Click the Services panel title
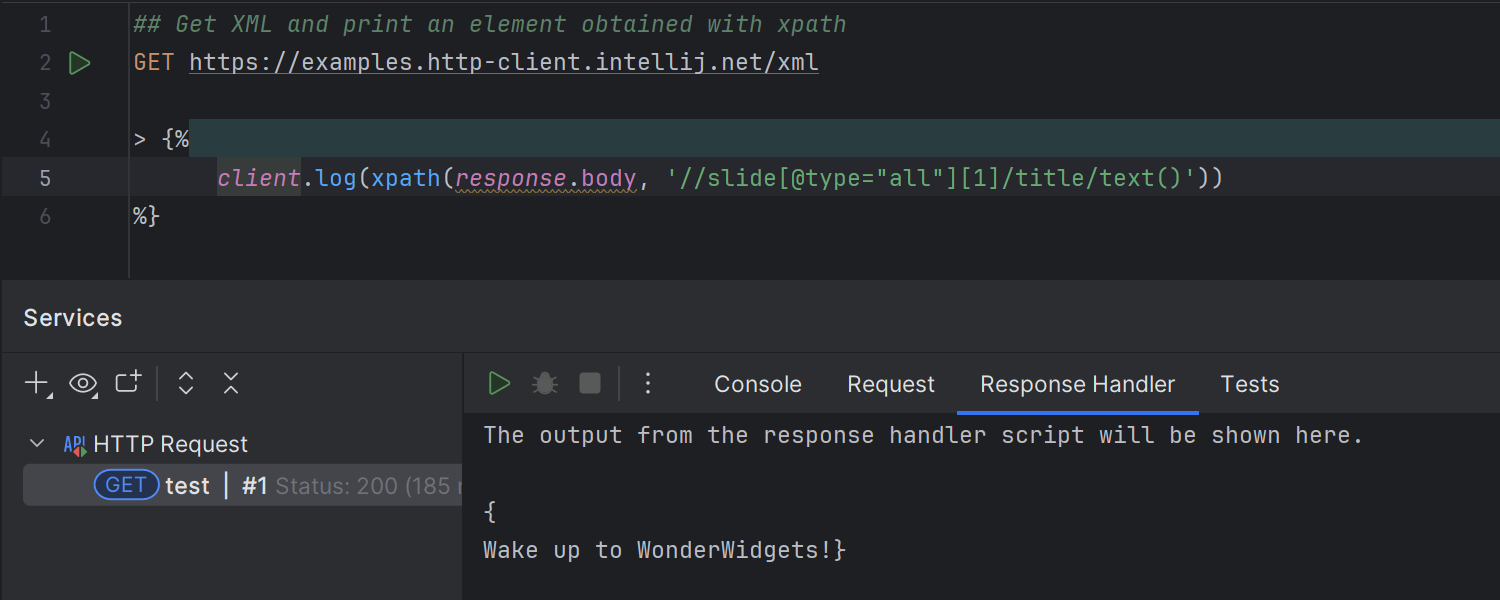Viewport: 1500px width, 600px height. tap(73, 318)
